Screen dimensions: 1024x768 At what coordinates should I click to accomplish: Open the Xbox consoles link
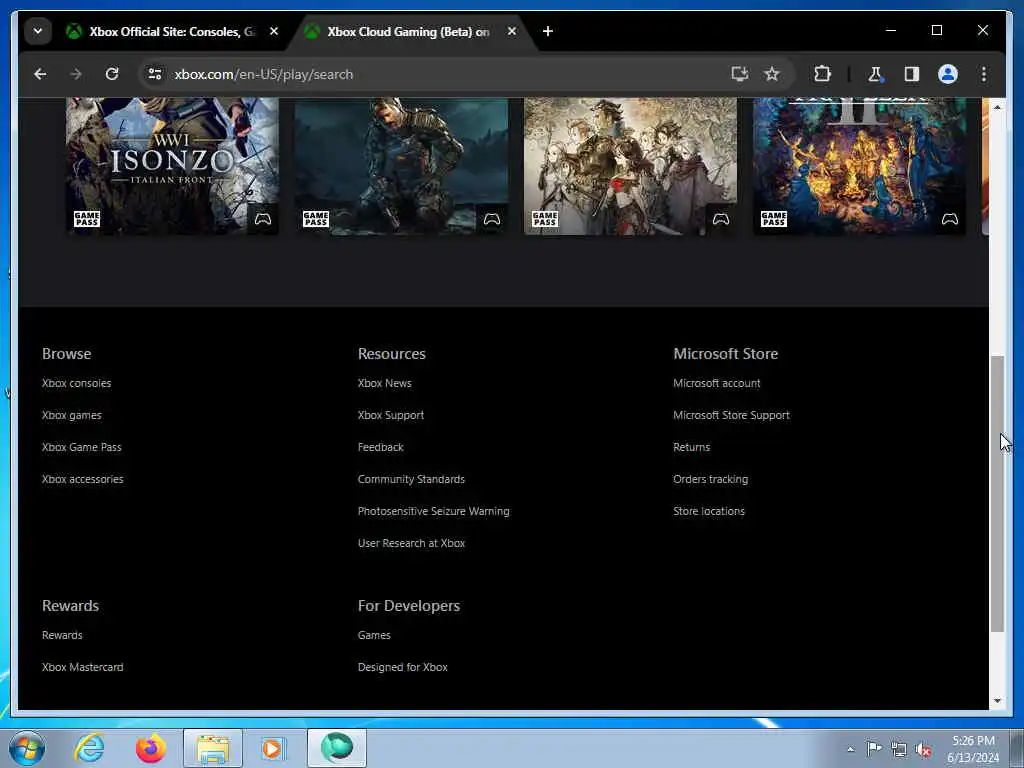76,383
